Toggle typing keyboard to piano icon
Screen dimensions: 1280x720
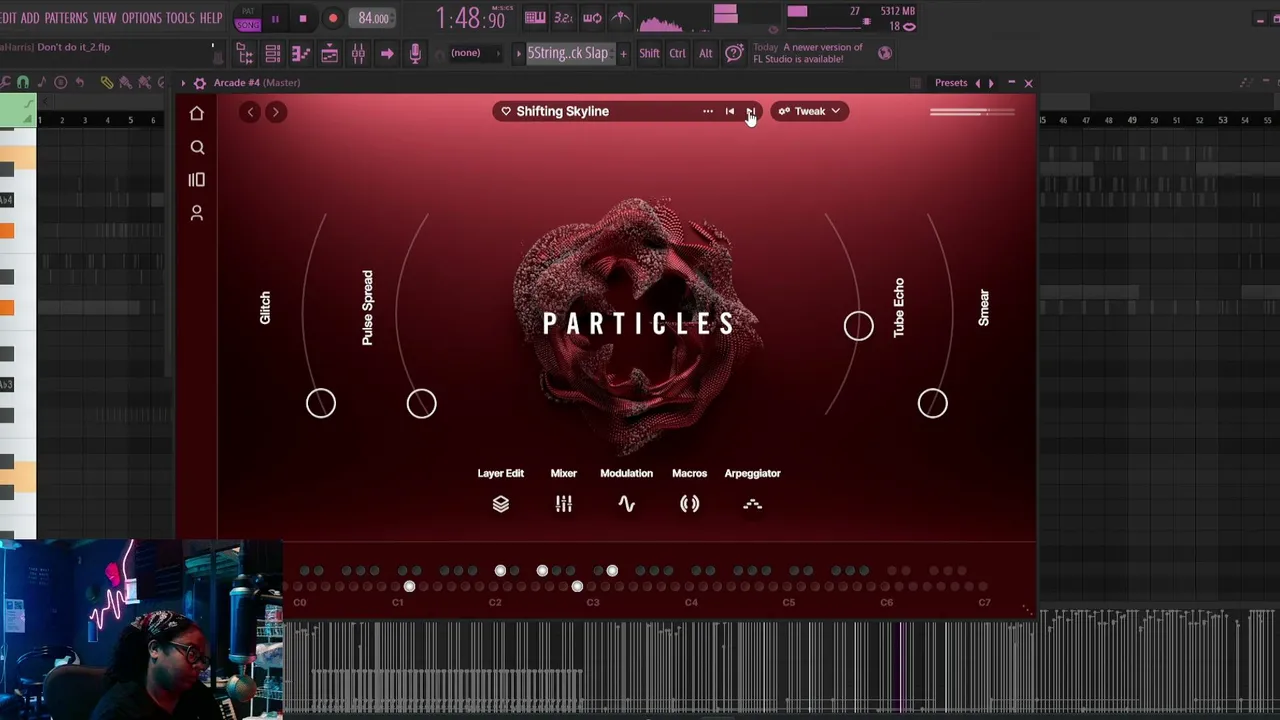(535, 18)
